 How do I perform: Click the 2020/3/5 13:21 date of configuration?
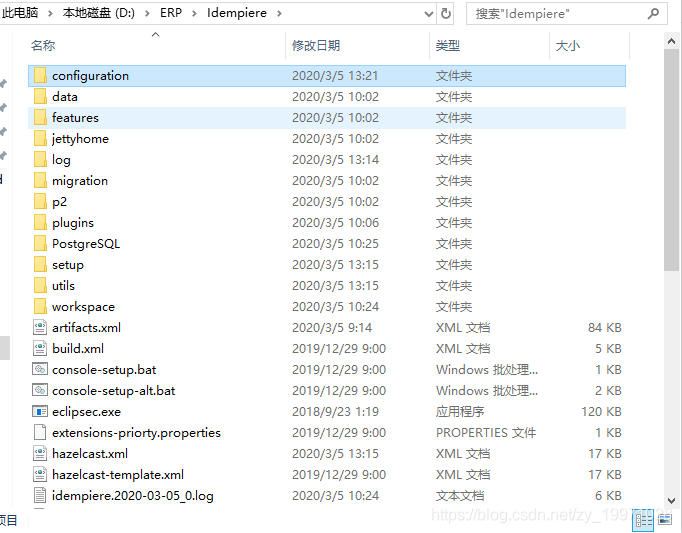pos(335,76)
